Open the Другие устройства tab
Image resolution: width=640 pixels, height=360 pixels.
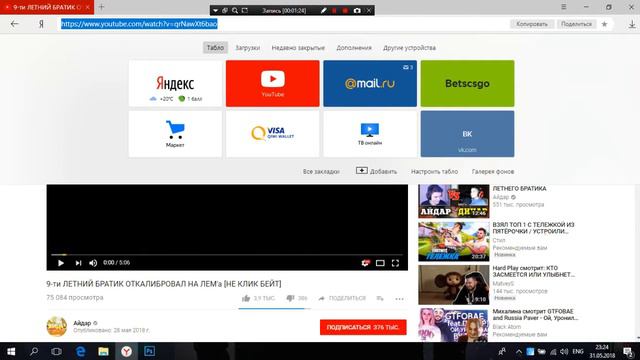click(409, 48)
